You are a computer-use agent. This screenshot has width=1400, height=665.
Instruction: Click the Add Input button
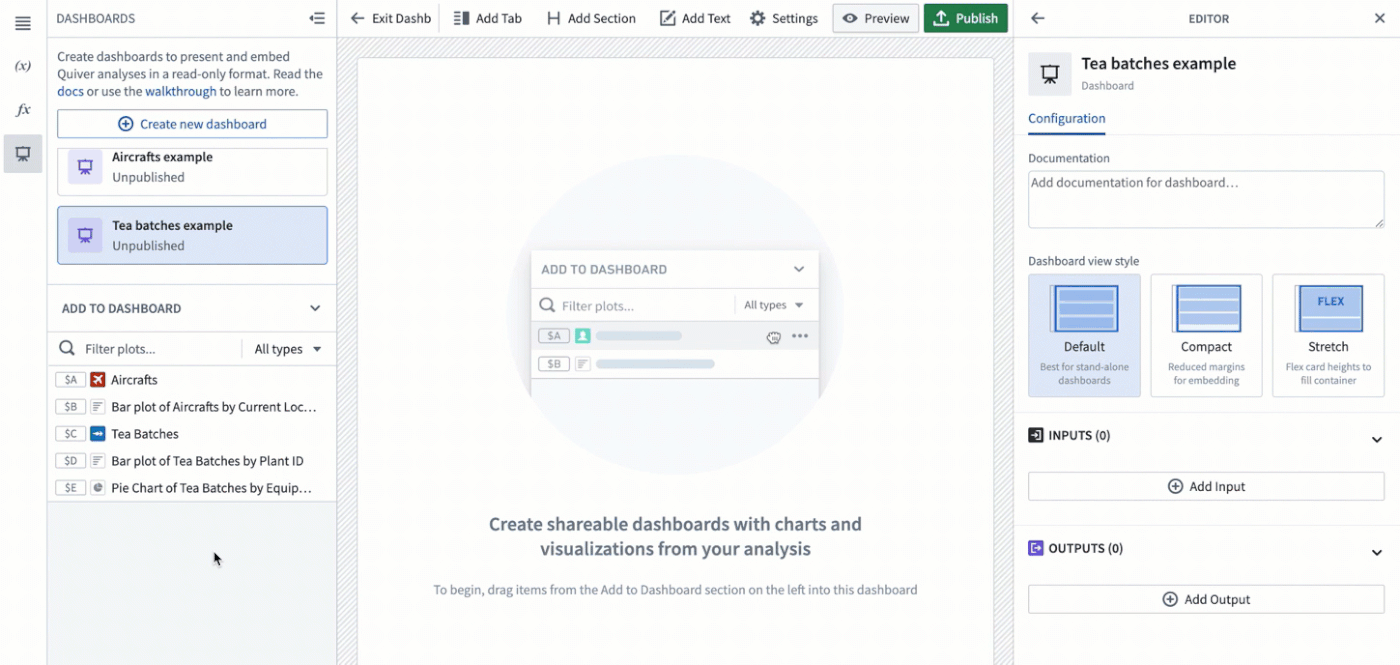[1206, 486]
